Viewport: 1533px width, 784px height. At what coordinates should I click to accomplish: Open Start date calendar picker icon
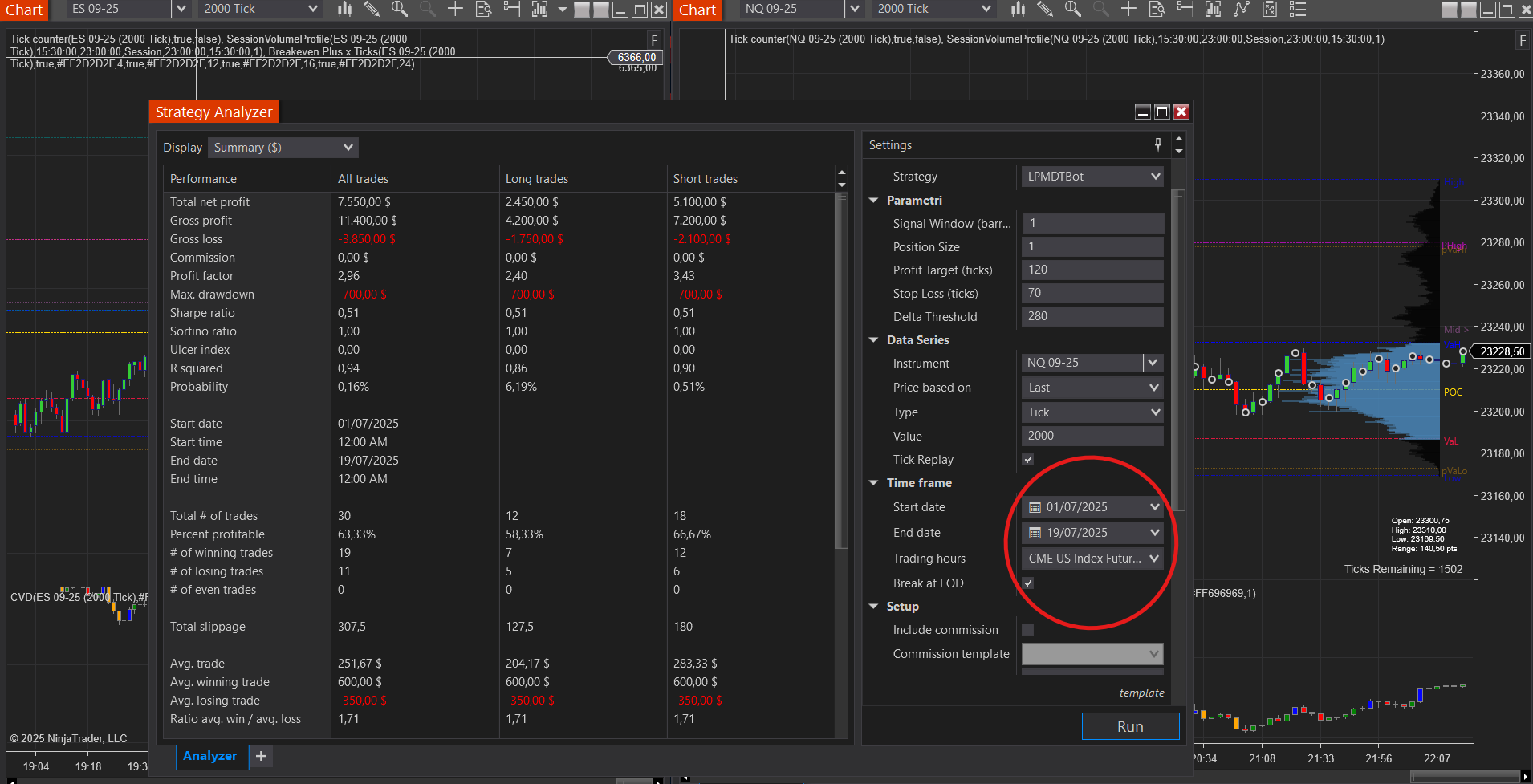click(x=1035, y=507)
